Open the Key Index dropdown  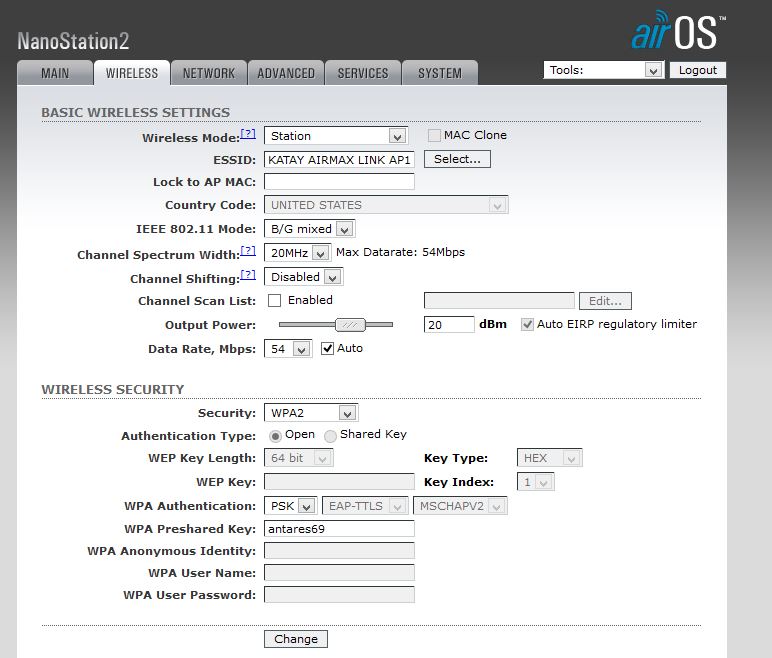536,482
